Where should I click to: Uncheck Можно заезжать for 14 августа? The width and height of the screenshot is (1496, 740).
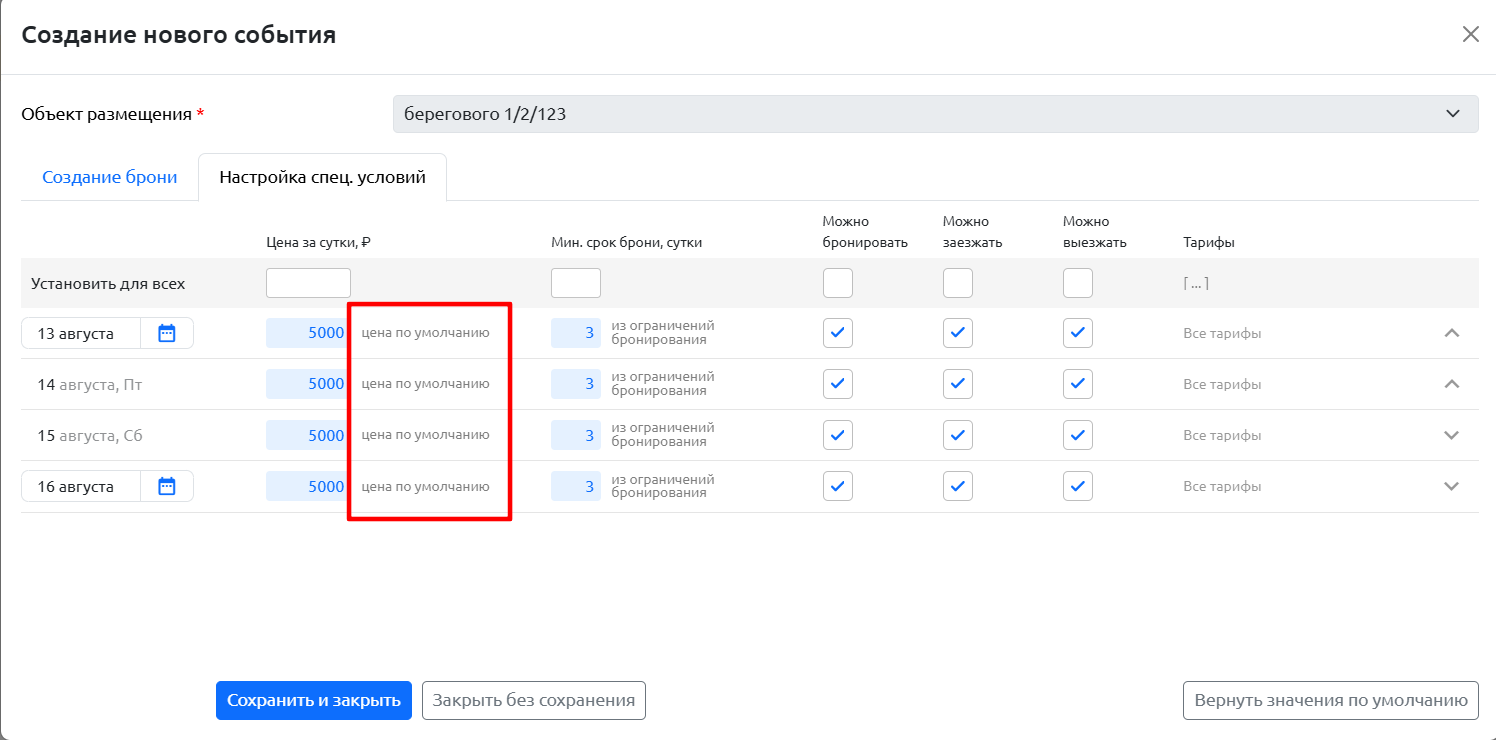click(958, 384)
